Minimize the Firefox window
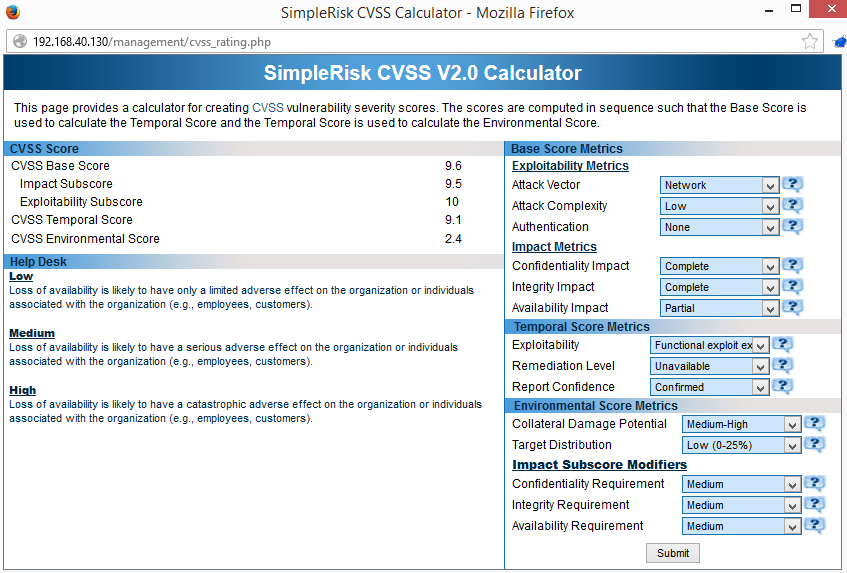Image resolution: width=847 pixels, height=573 pixels. 769,10
